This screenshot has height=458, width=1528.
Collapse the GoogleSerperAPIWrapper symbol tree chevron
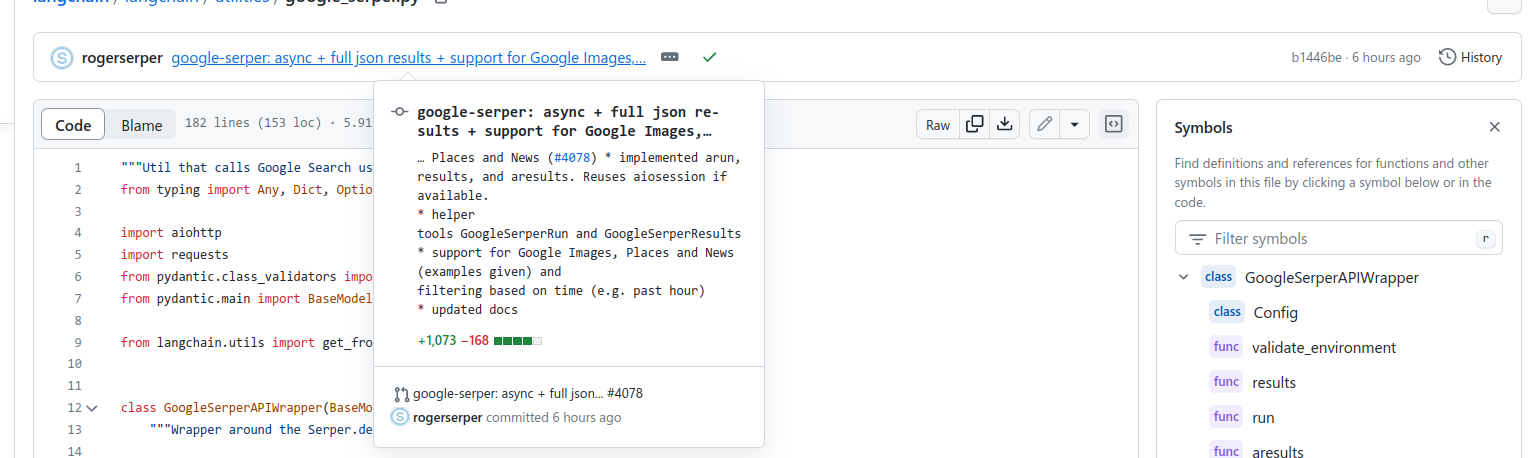1183,277
